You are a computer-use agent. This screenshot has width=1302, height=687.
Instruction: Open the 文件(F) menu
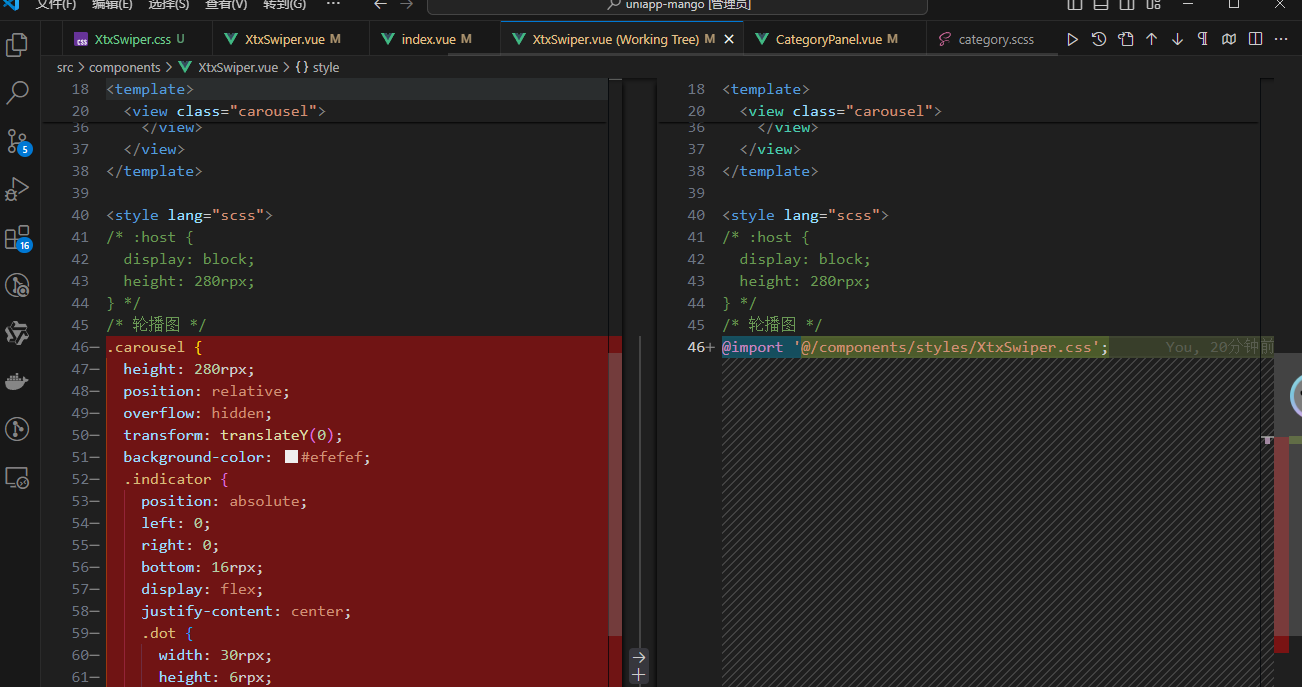click(x=56, y=5)
